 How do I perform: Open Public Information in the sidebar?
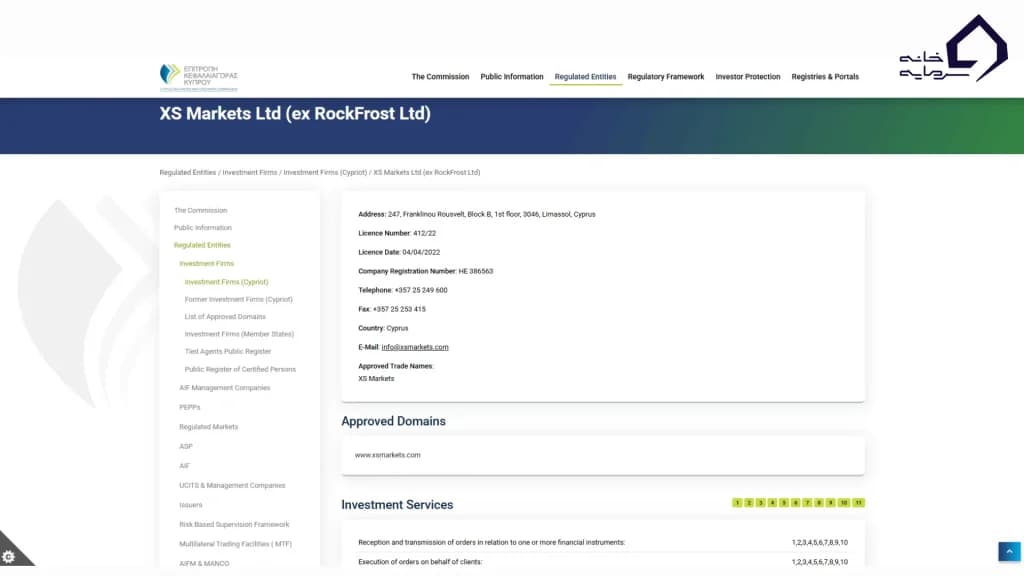(x=202, y=228)
